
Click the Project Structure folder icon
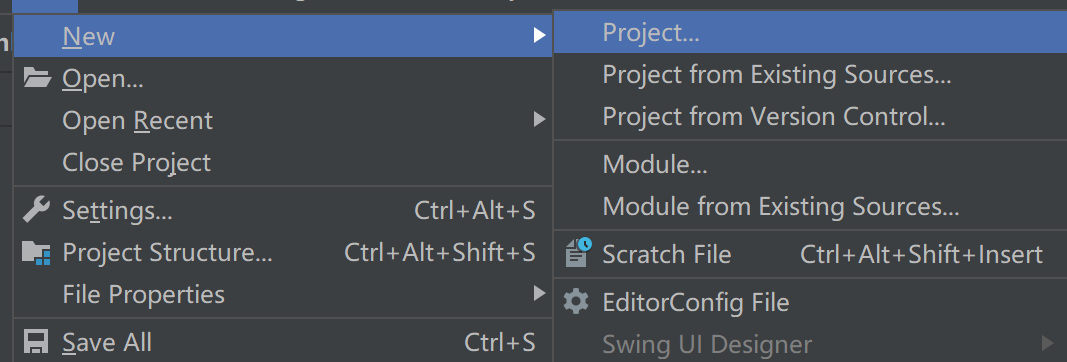37,252
